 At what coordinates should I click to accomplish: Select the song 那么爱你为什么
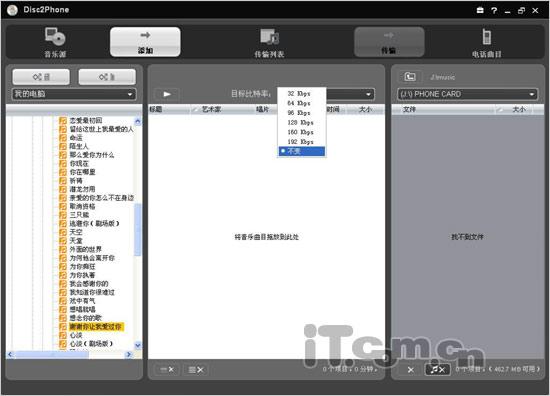pyautogui.click(x=92, y=155)
